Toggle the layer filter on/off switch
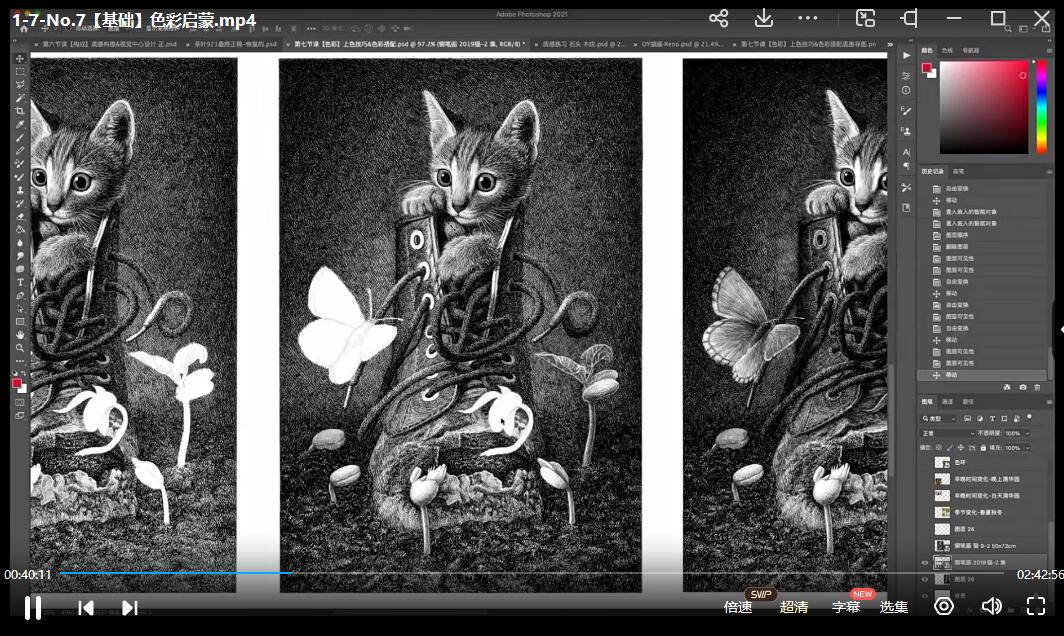This screenshot has width=1064, height=636. click(x=1029, y=417)
